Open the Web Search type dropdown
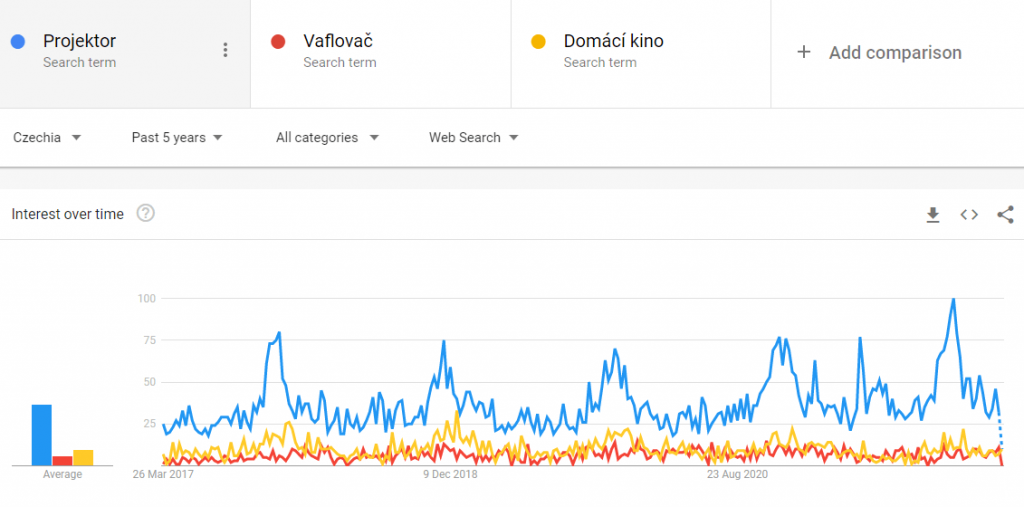This screenshot has height=507, width=1024. tap(473, 138)
